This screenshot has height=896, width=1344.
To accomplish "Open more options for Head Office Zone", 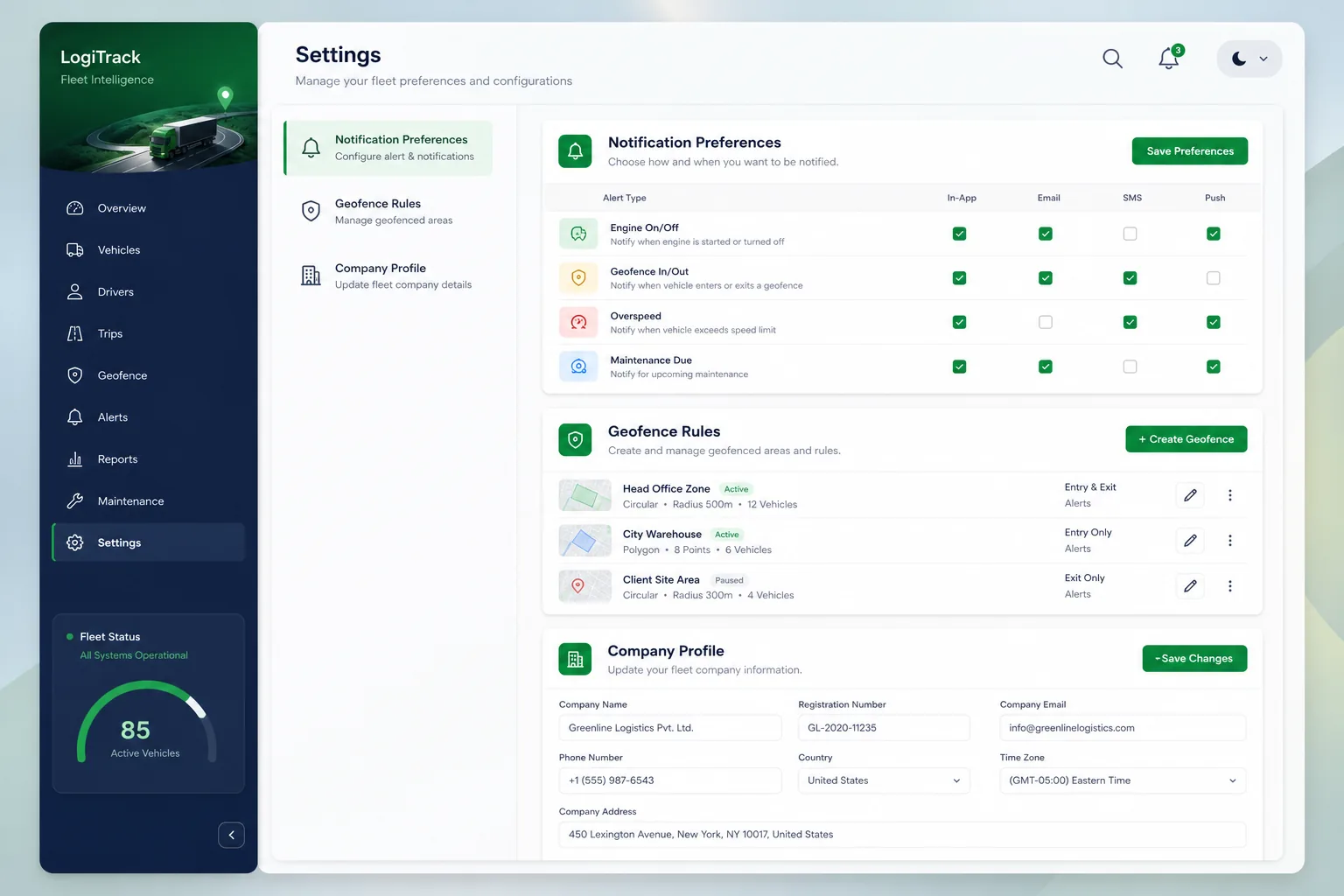I will coord(1230,495).
